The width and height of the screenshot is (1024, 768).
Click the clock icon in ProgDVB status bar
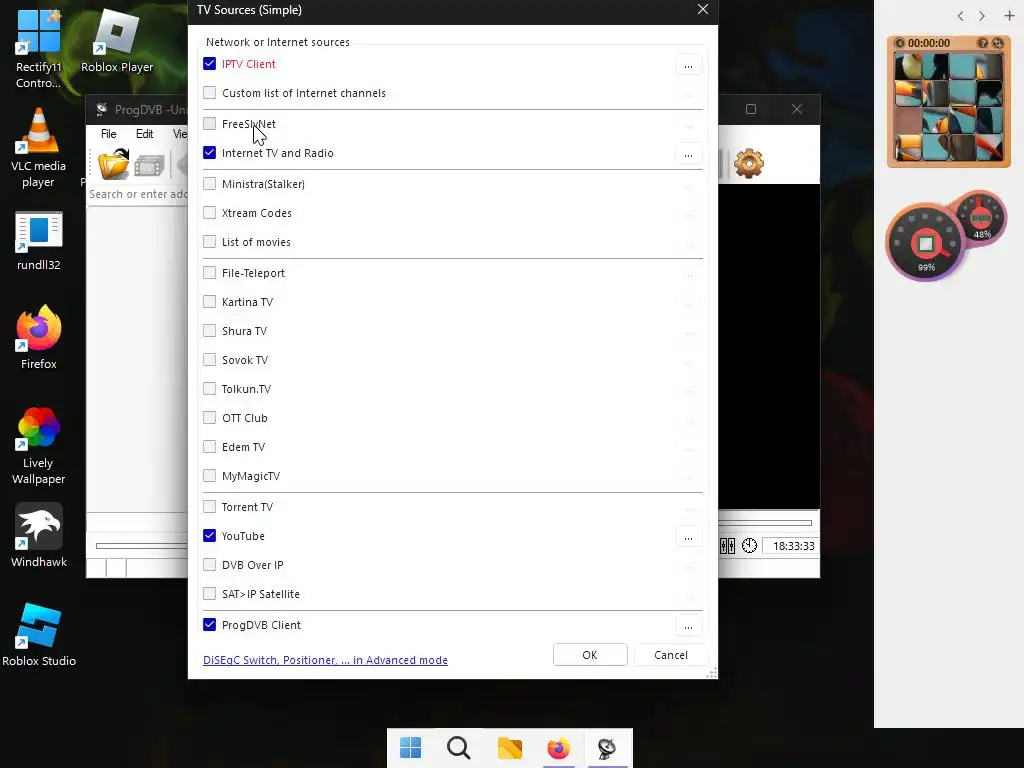(x=749, y=546)
